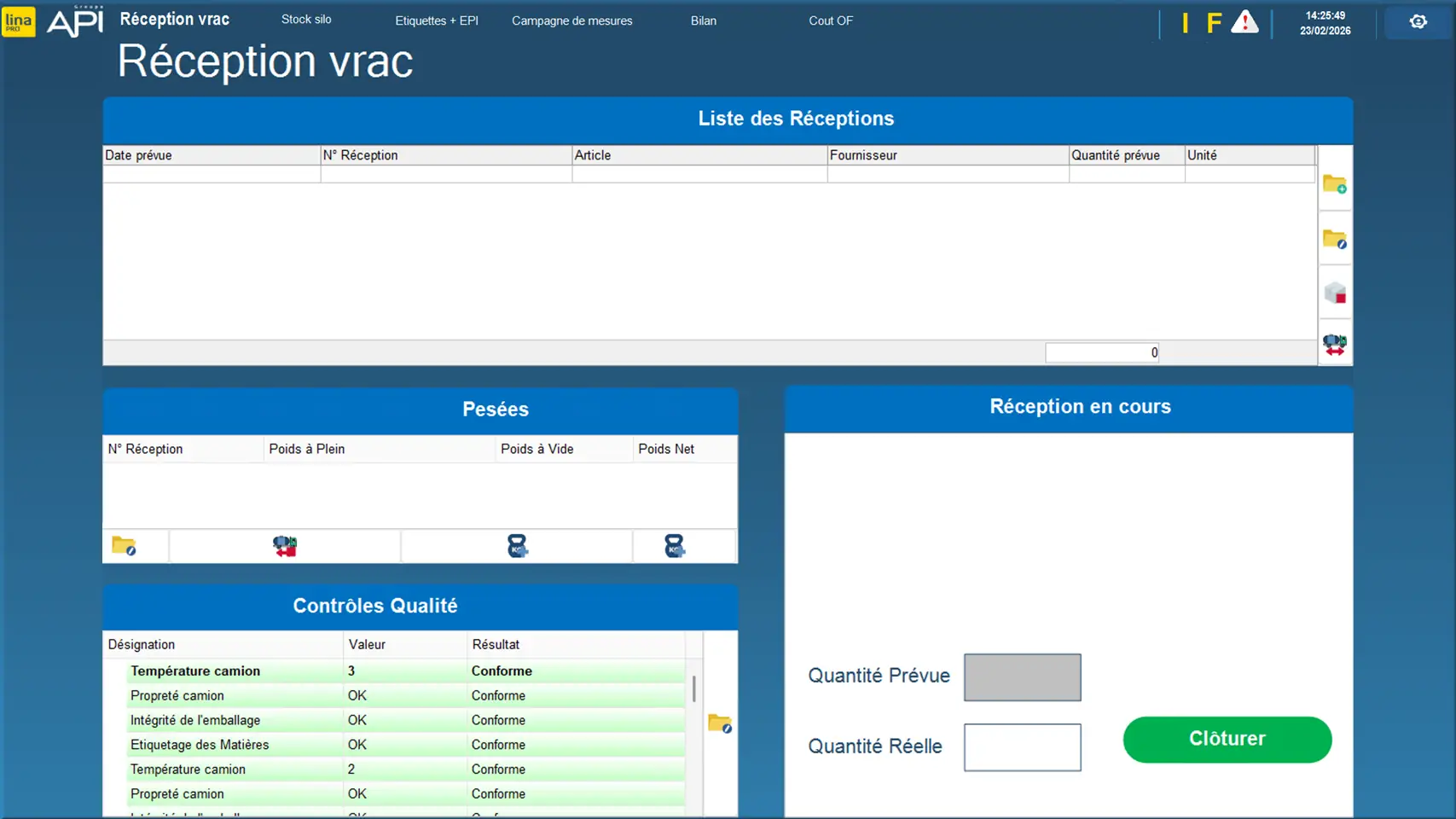Open the Stock silo menu
This screenshot has width=1456, height=819.
pos(306,20)
